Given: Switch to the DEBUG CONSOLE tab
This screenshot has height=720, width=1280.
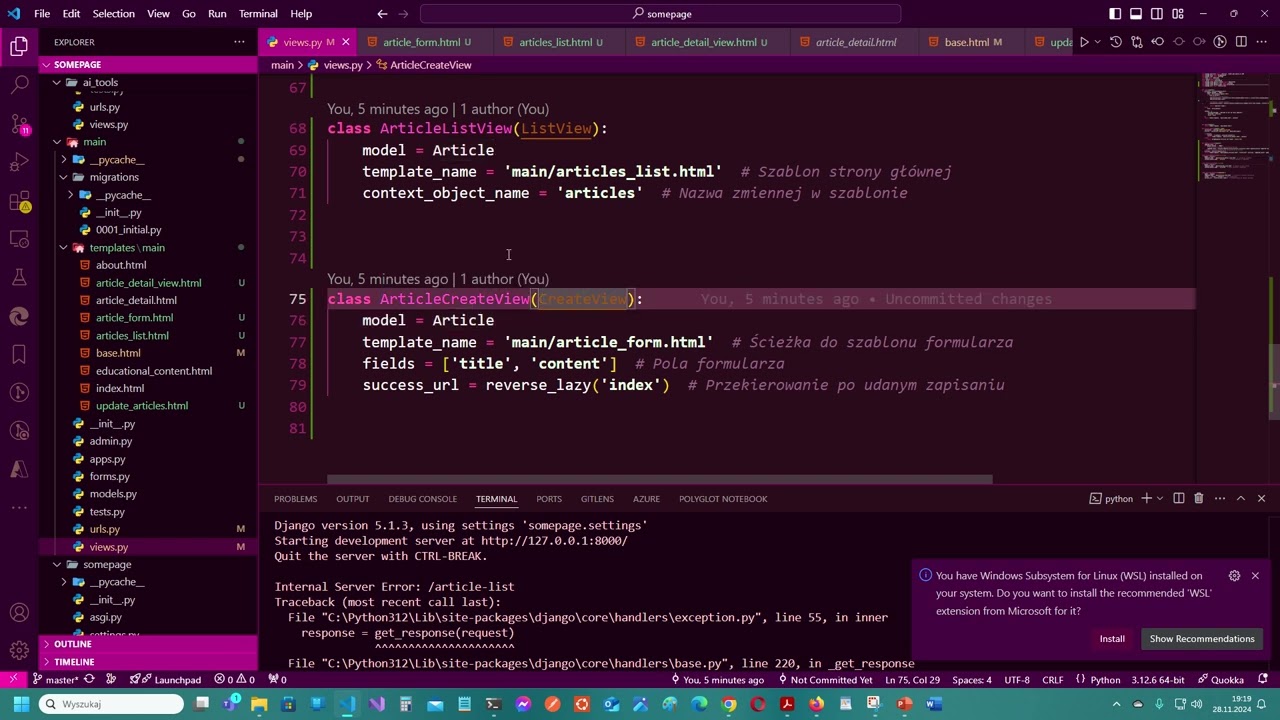Looking at the screenshot, I should coord(422,498).
